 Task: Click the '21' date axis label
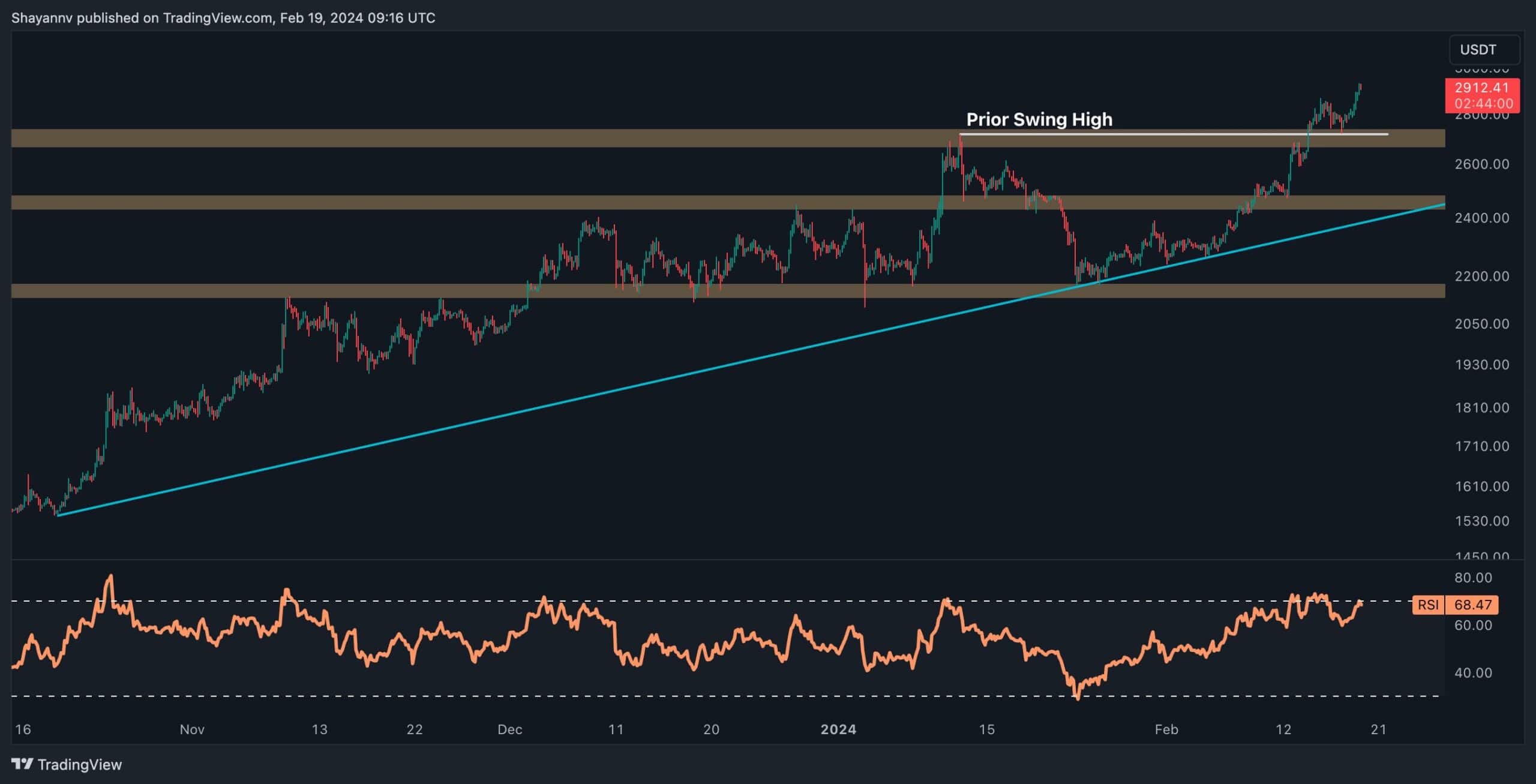(x=1379, y=730)
